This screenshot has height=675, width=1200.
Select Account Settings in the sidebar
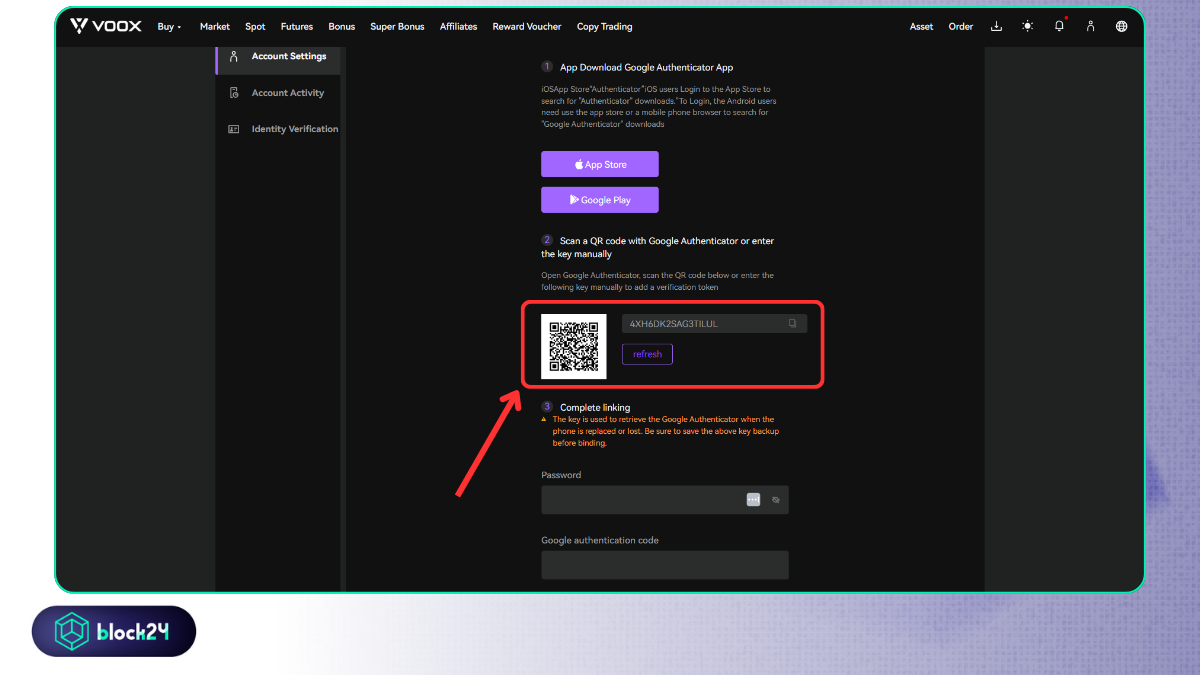click(x=278, y=56)
